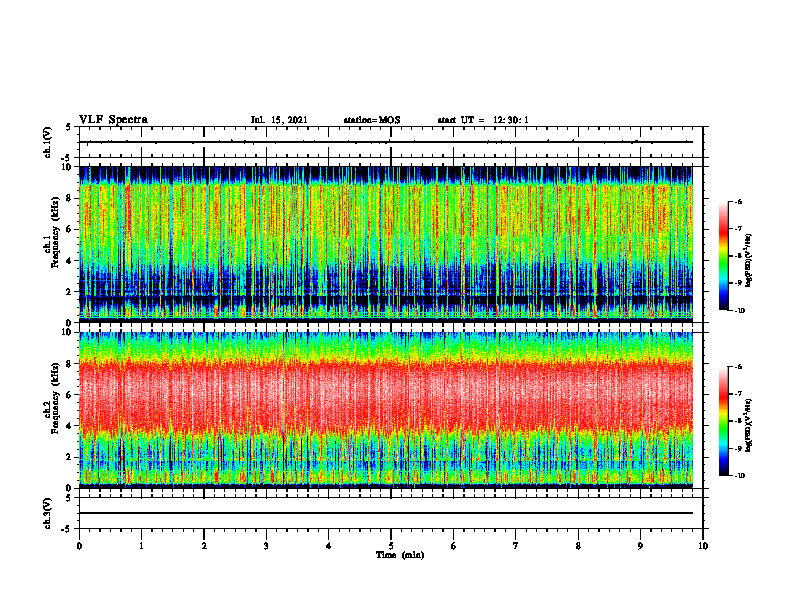Click the red 4–8 kHz band in ch.2 spectrogram
The height and width of the screenshot is (612, 792).
[386, 395]
